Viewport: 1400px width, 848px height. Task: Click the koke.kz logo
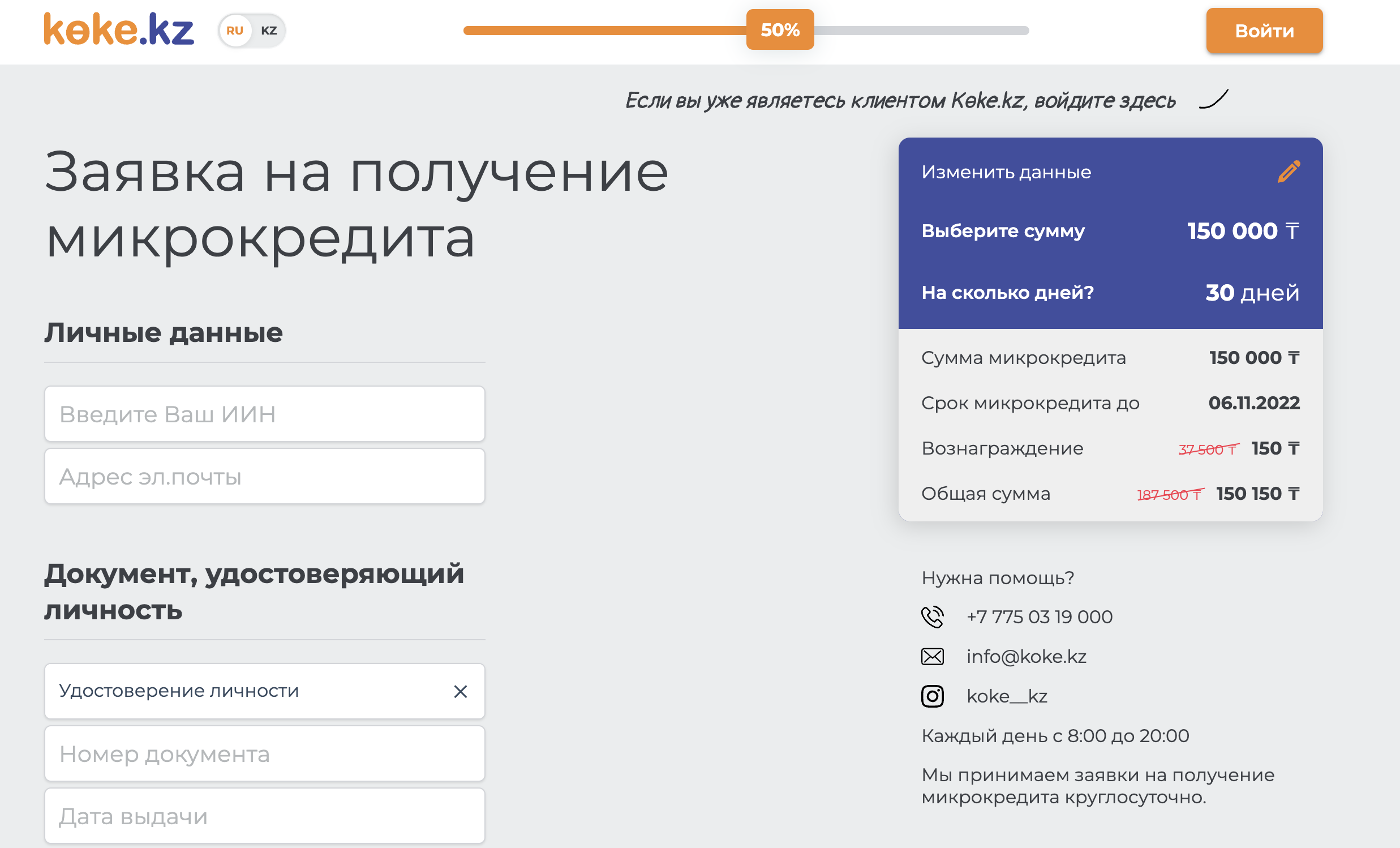pyautogui.click(x=119, y=29)
